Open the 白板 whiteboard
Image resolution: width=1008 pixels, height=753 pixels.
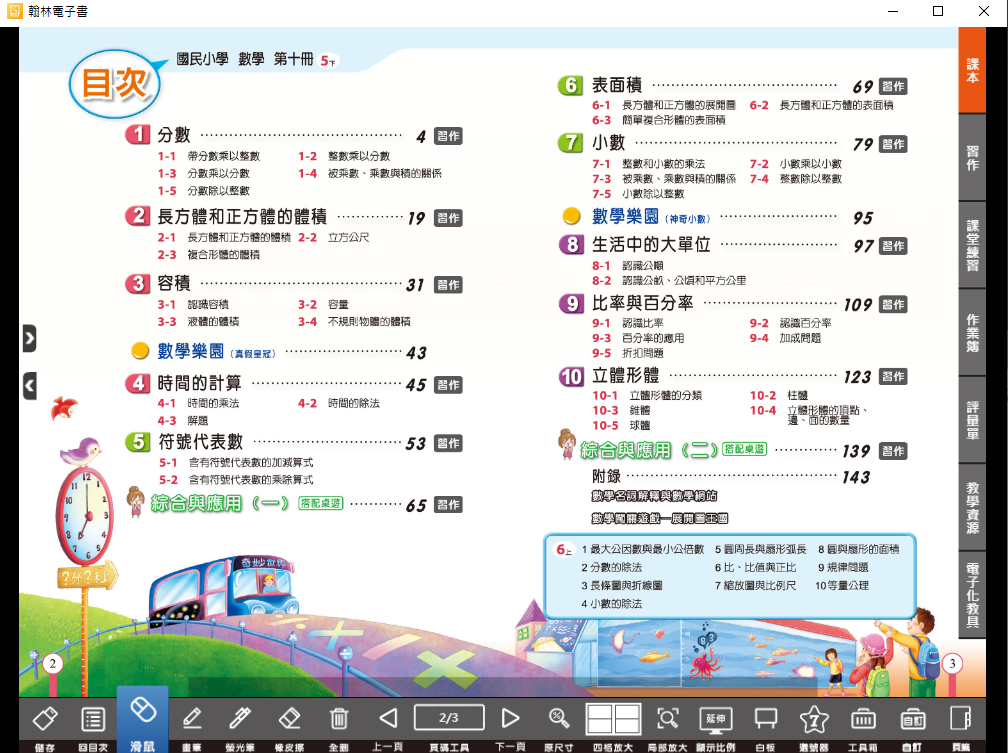[766, 718]
